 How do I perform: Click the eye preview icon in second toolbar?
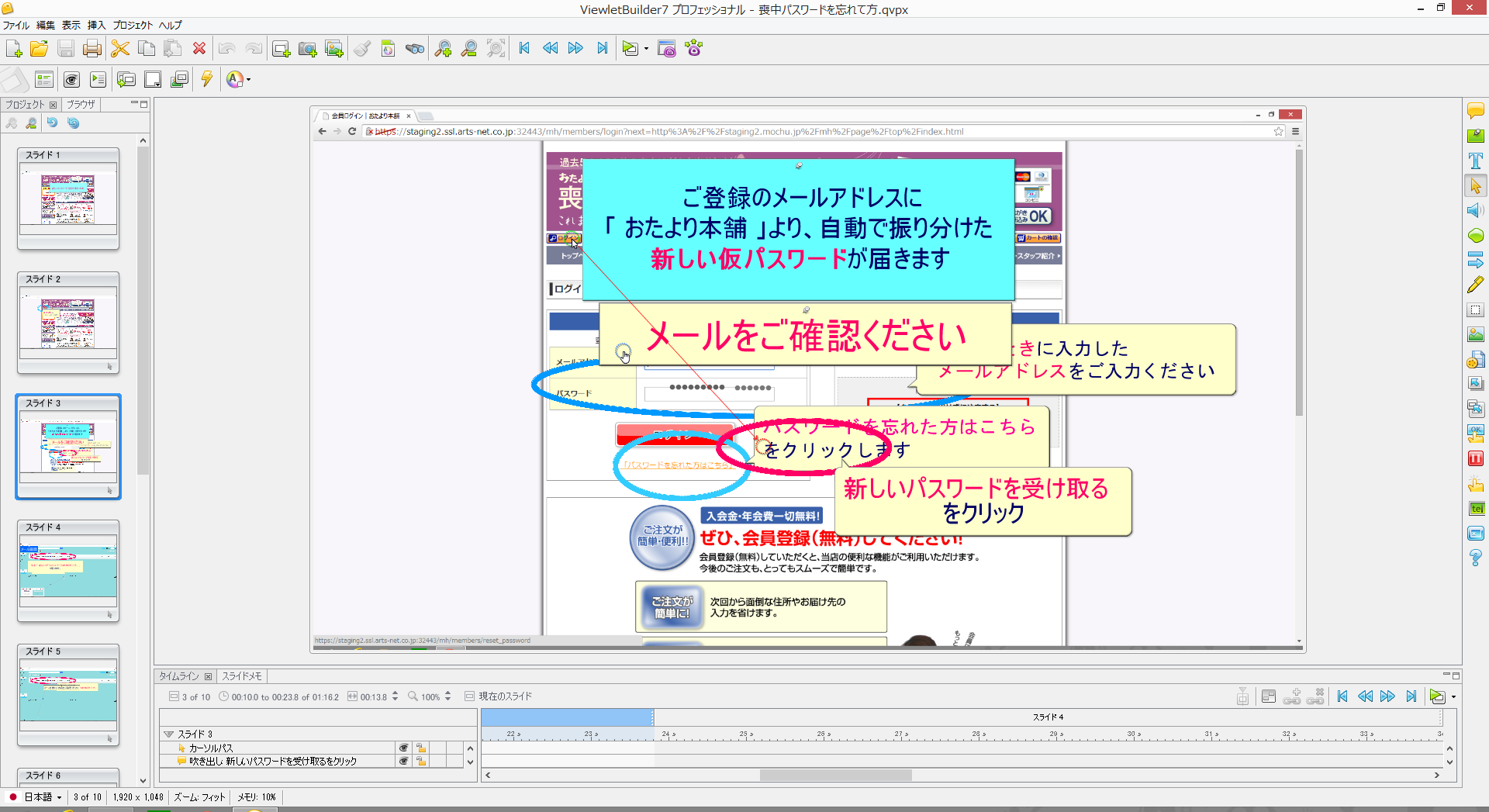tap(71, 79)
